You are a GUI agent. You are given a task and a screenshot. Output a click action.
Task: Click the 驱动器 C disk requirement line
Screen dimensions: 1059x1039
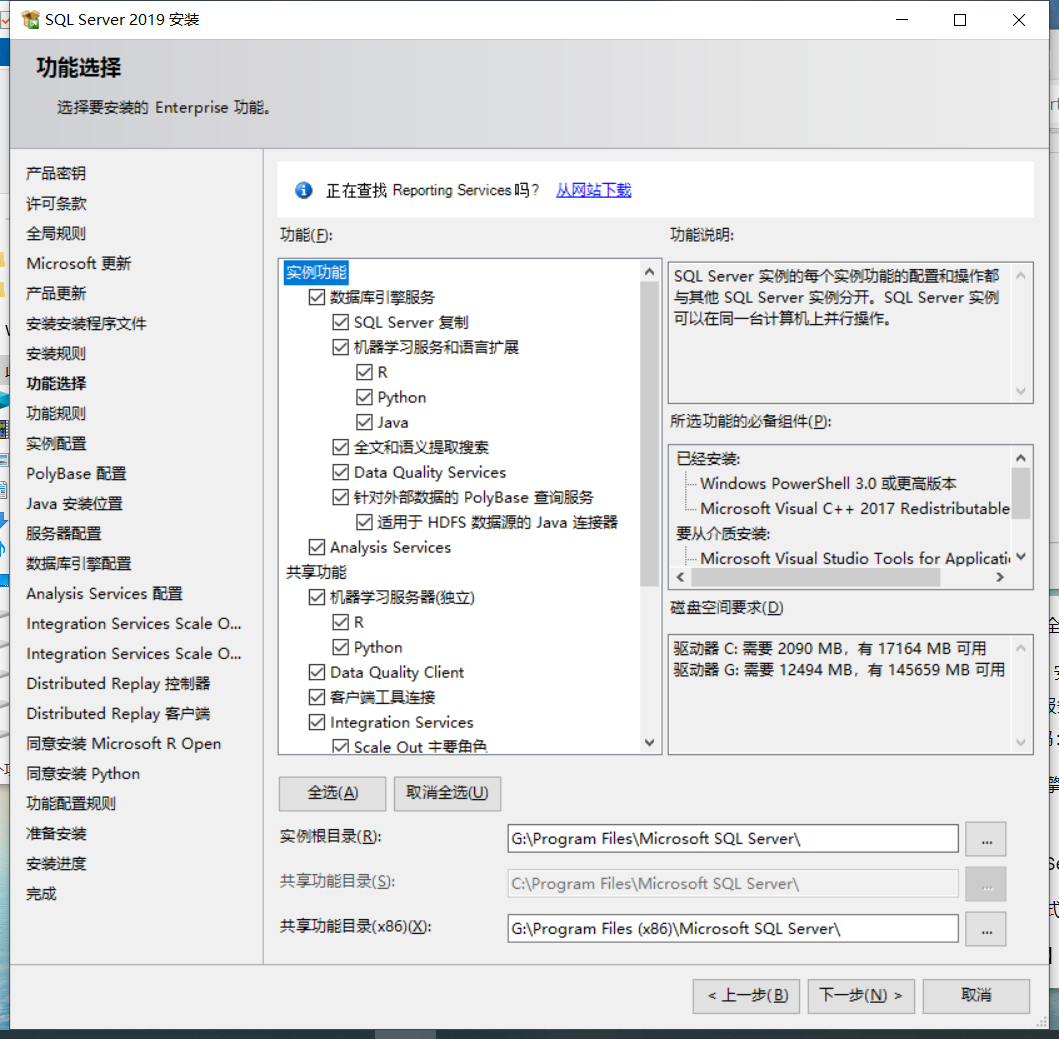pyautogui.click(x=829, y=649)
